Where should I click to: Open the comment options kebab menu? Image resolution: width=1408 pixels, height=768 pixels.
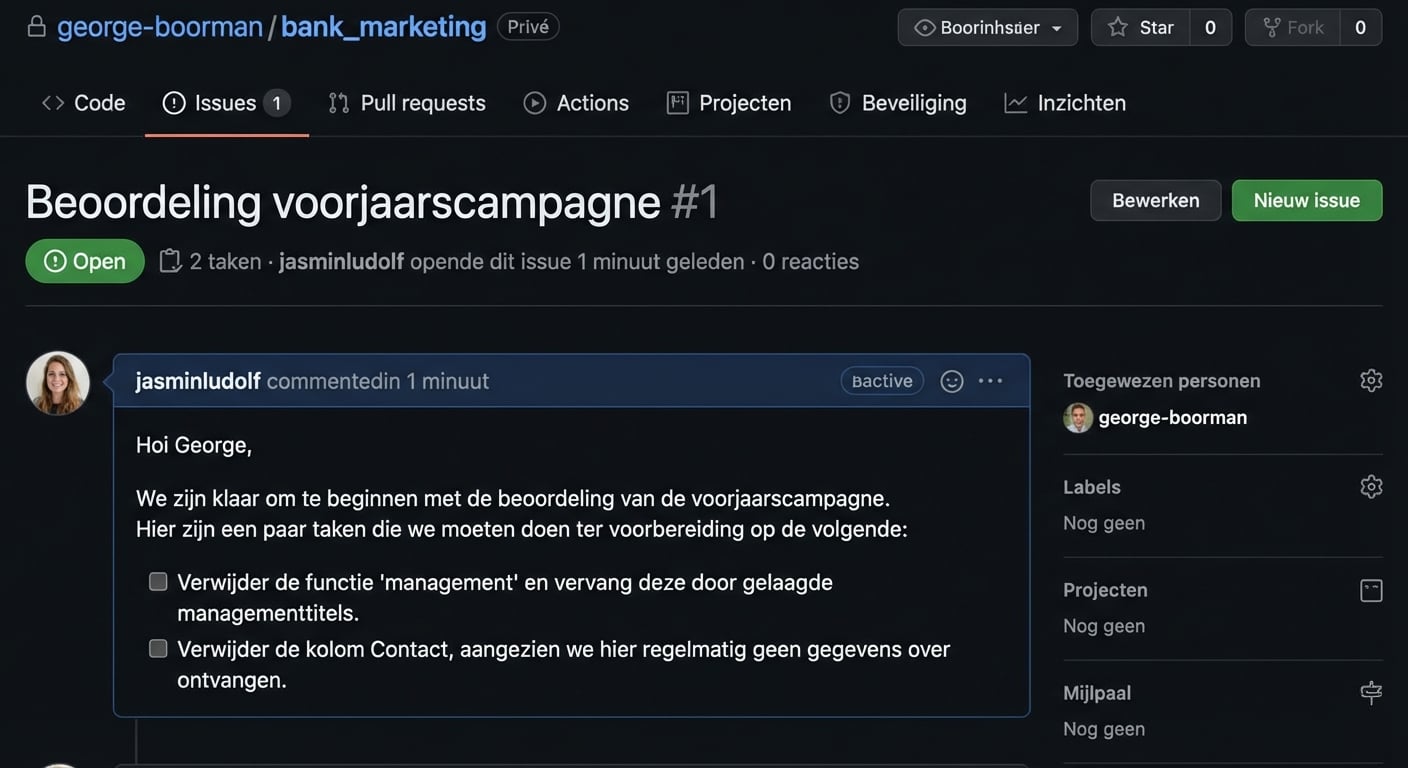989,380
